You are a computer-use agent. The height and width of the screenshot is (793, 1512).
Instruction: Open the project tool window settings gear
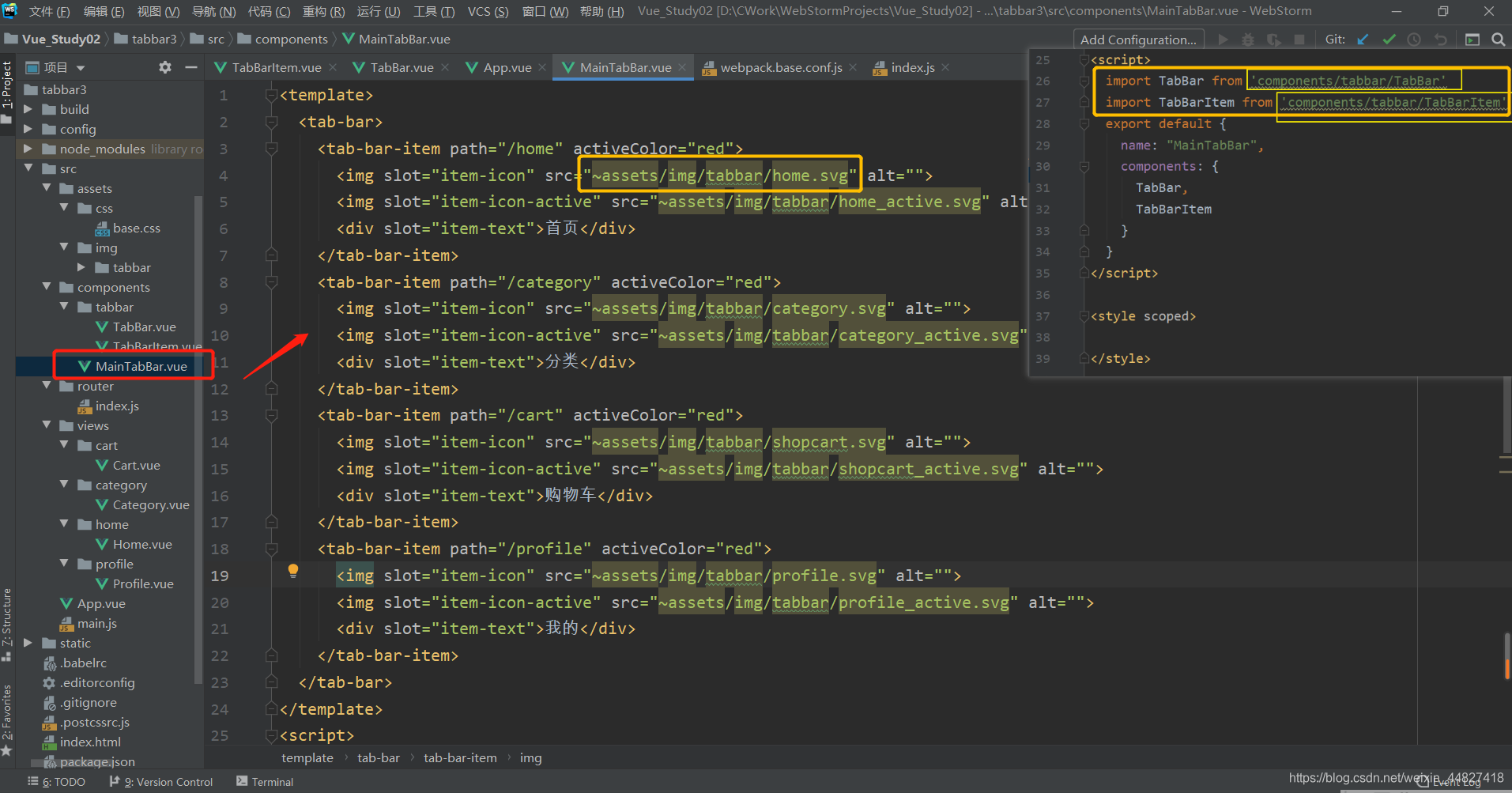tap(164, 67)
